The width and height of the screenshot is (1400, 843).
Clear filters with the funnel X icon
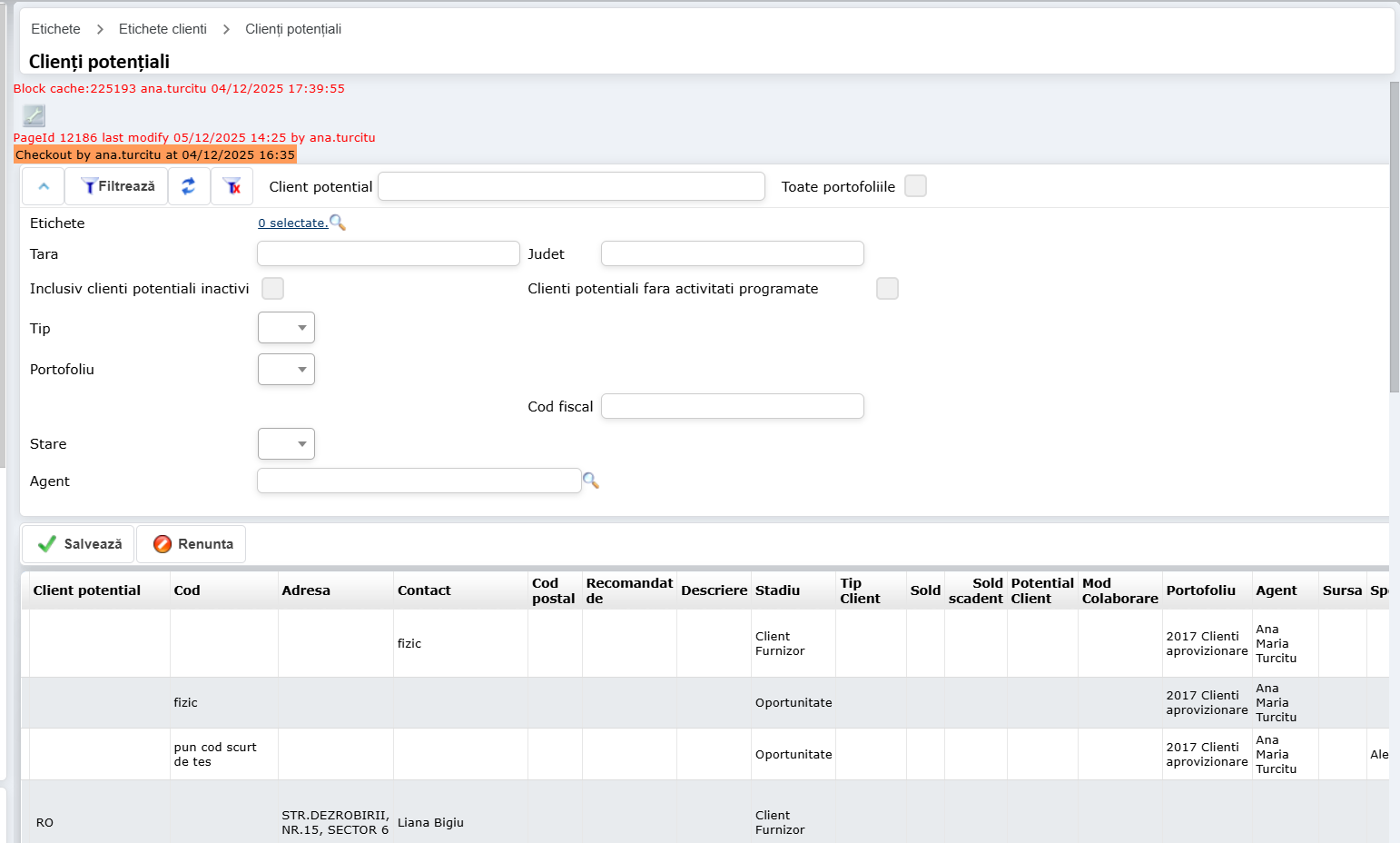click(x=232, y=186)
